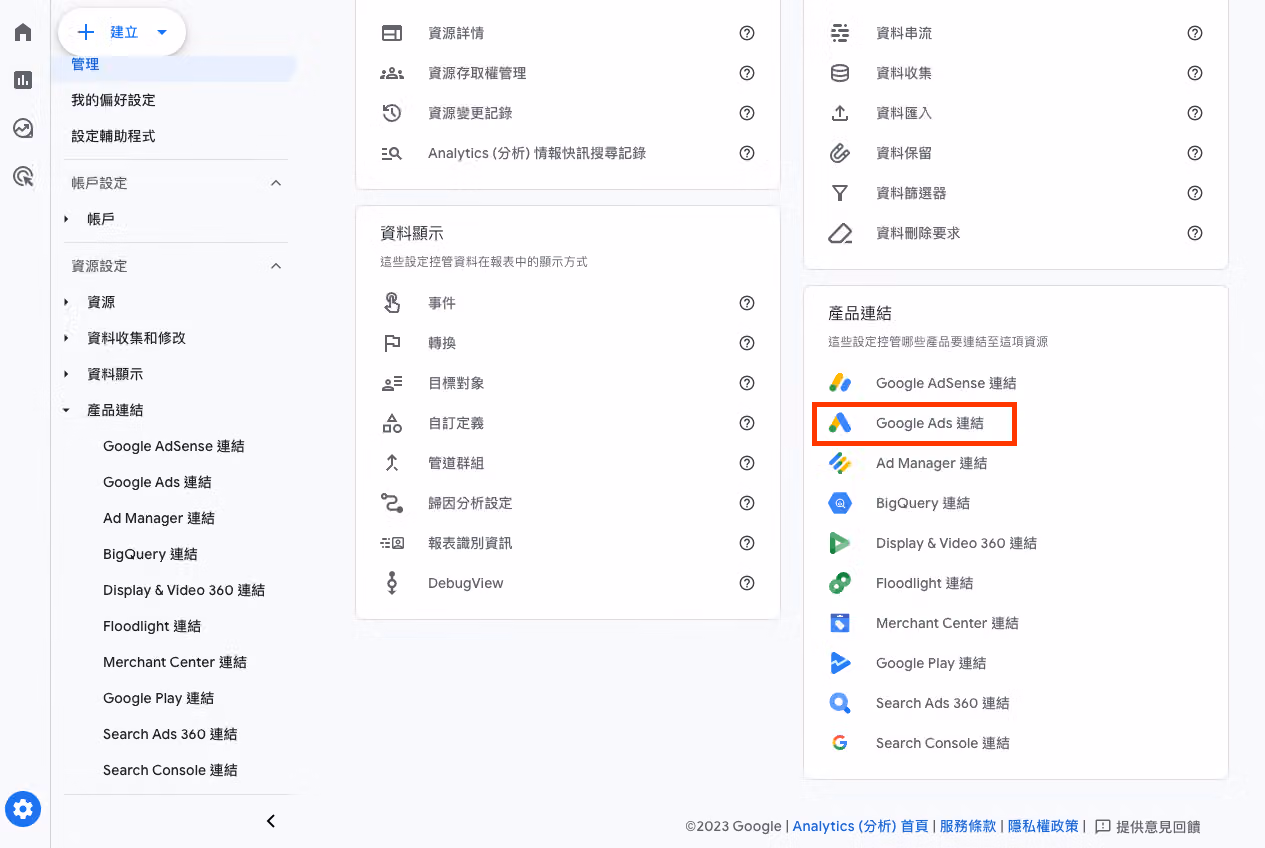Open Search Console 連結 in sidebar tree

[x=170, y=770]
